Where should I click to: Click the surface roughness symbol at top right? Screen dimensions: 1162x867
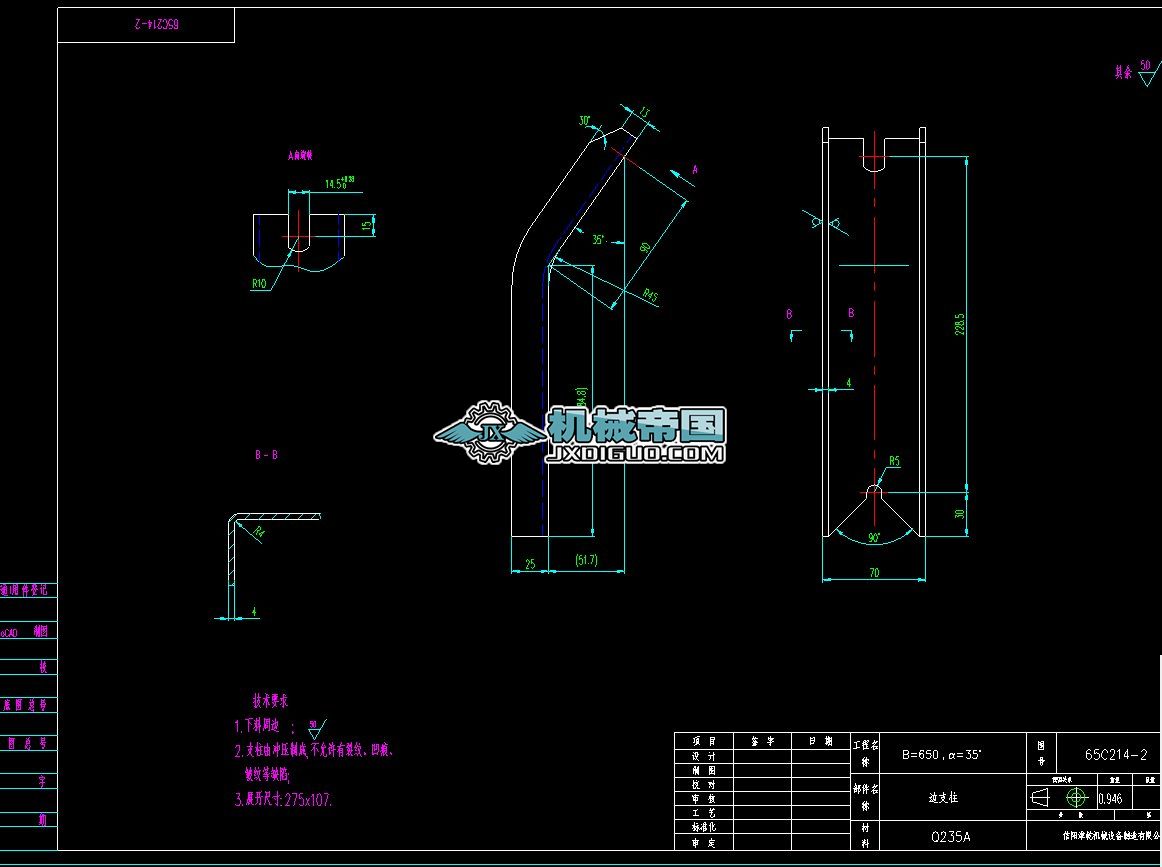coord(1145,74)
